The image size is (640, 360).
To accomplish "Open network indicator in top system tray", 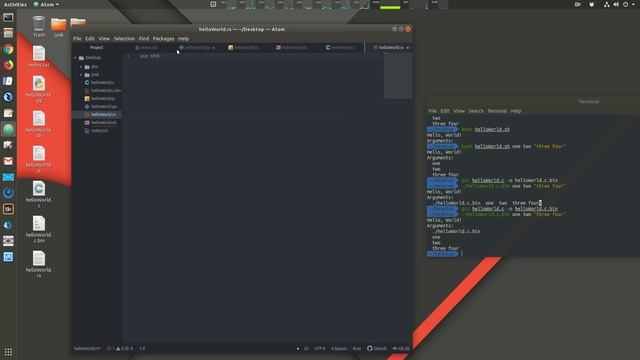I will (607, 4).
